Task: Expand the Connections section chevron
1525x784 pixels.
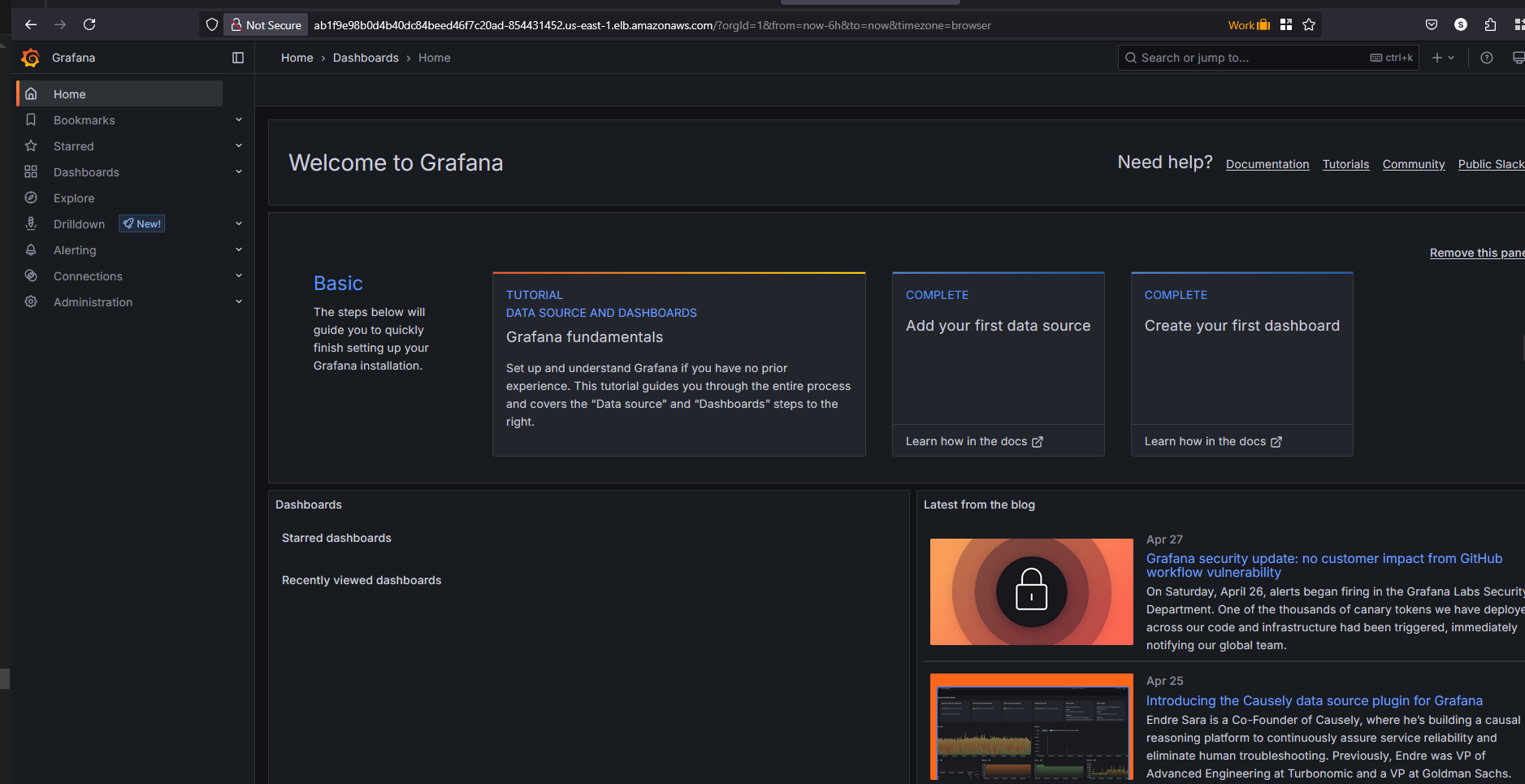Action: tap(239, 275)
